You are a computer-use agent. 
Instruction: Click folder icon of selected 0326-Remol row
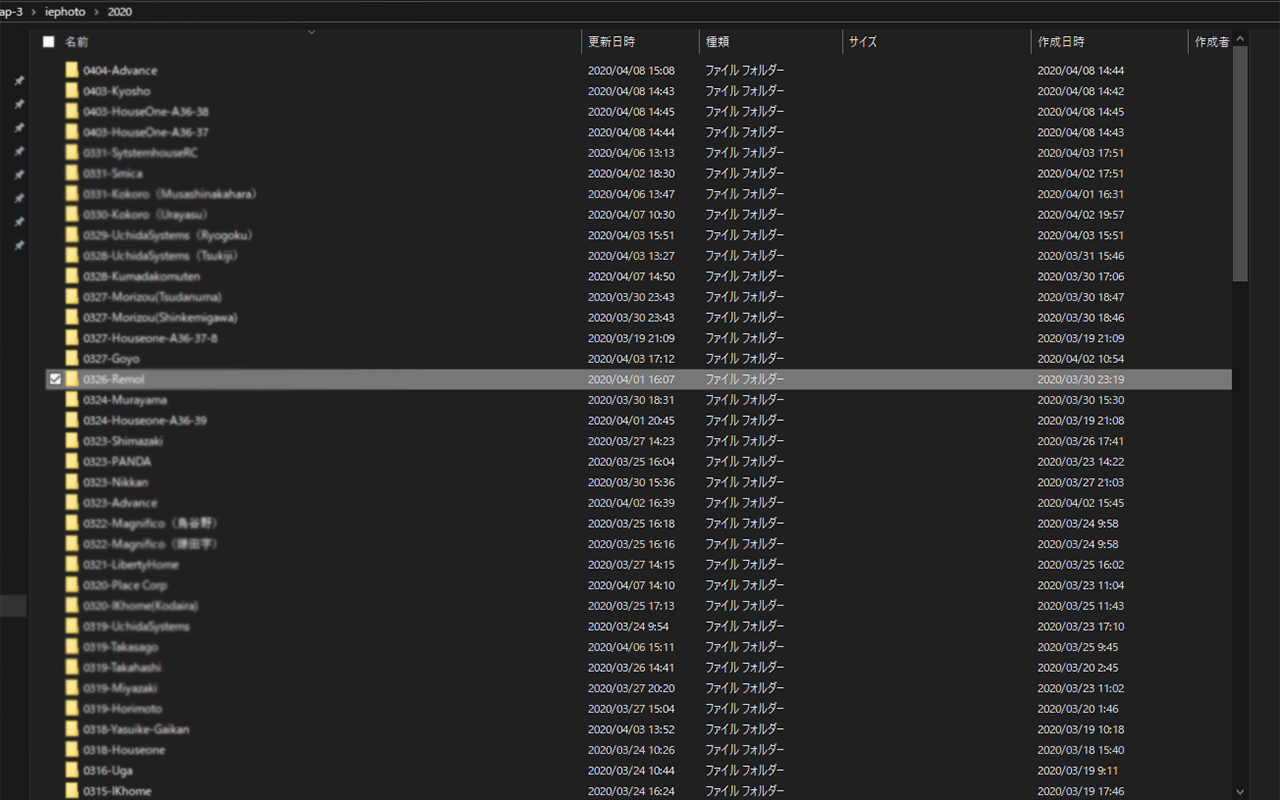click(x=72, y=379)
